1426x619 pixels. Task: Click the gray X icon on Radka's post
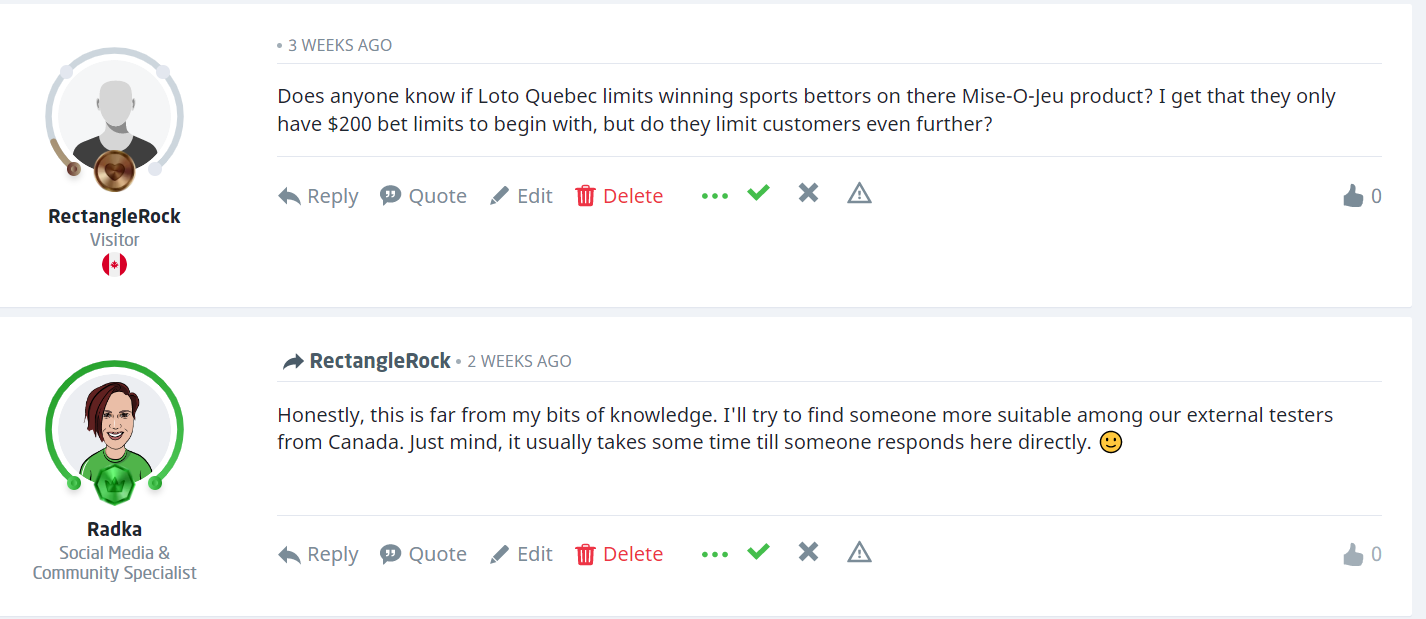click(x=808, y=552)
